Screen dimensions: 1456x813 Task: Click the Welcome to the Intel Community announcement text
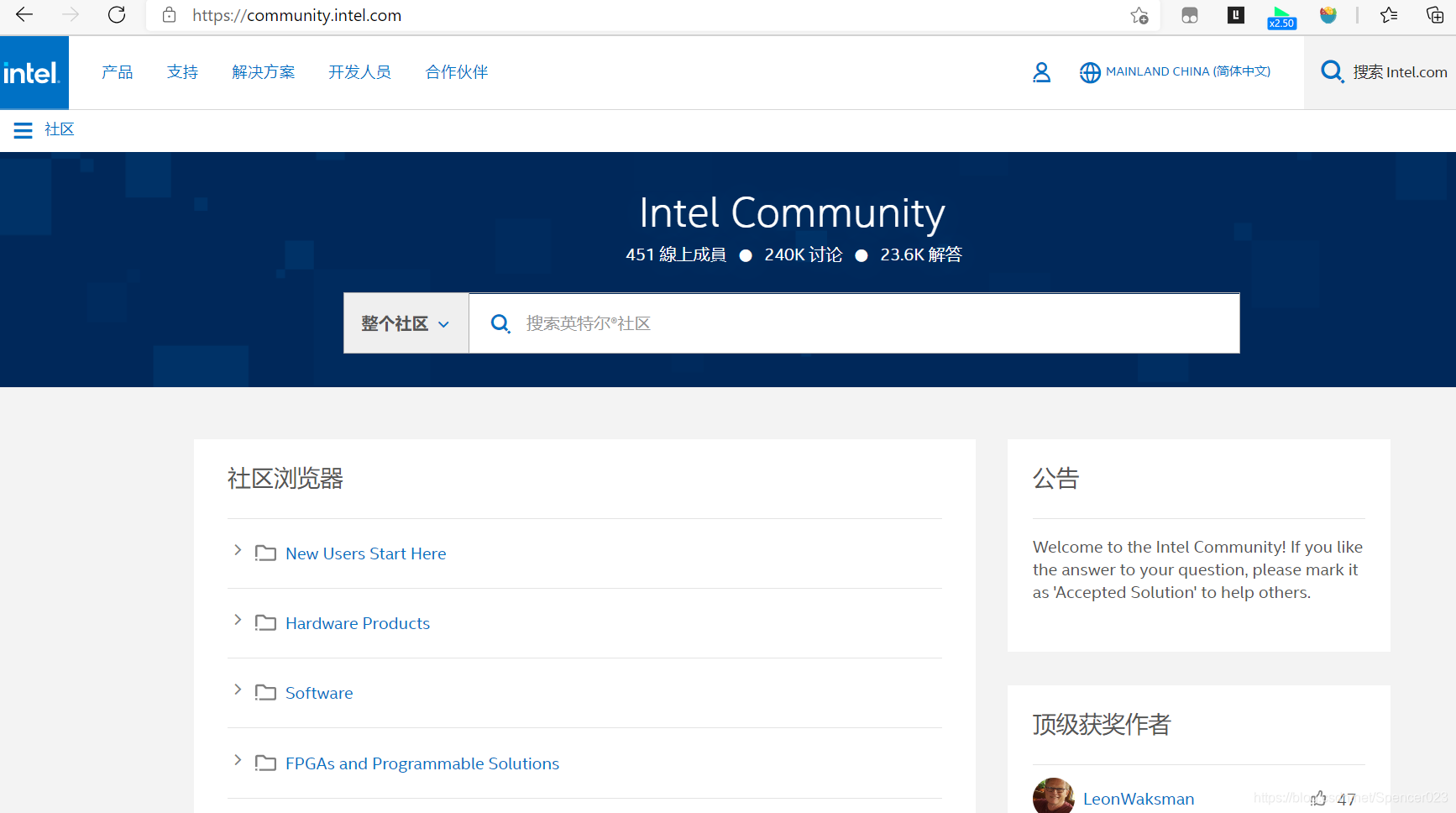pyautogui.click(x=1198, y=569)
